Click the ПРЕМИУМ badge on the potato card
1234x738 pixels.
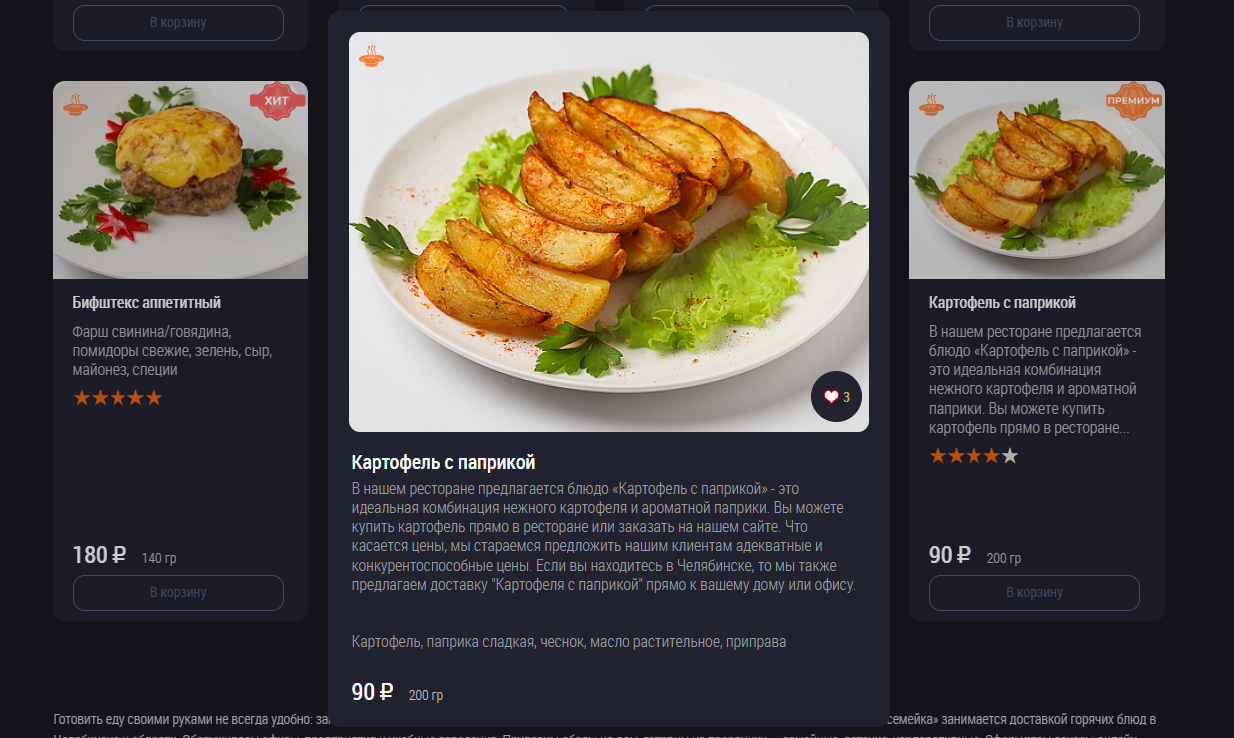tap(1133, 101)
